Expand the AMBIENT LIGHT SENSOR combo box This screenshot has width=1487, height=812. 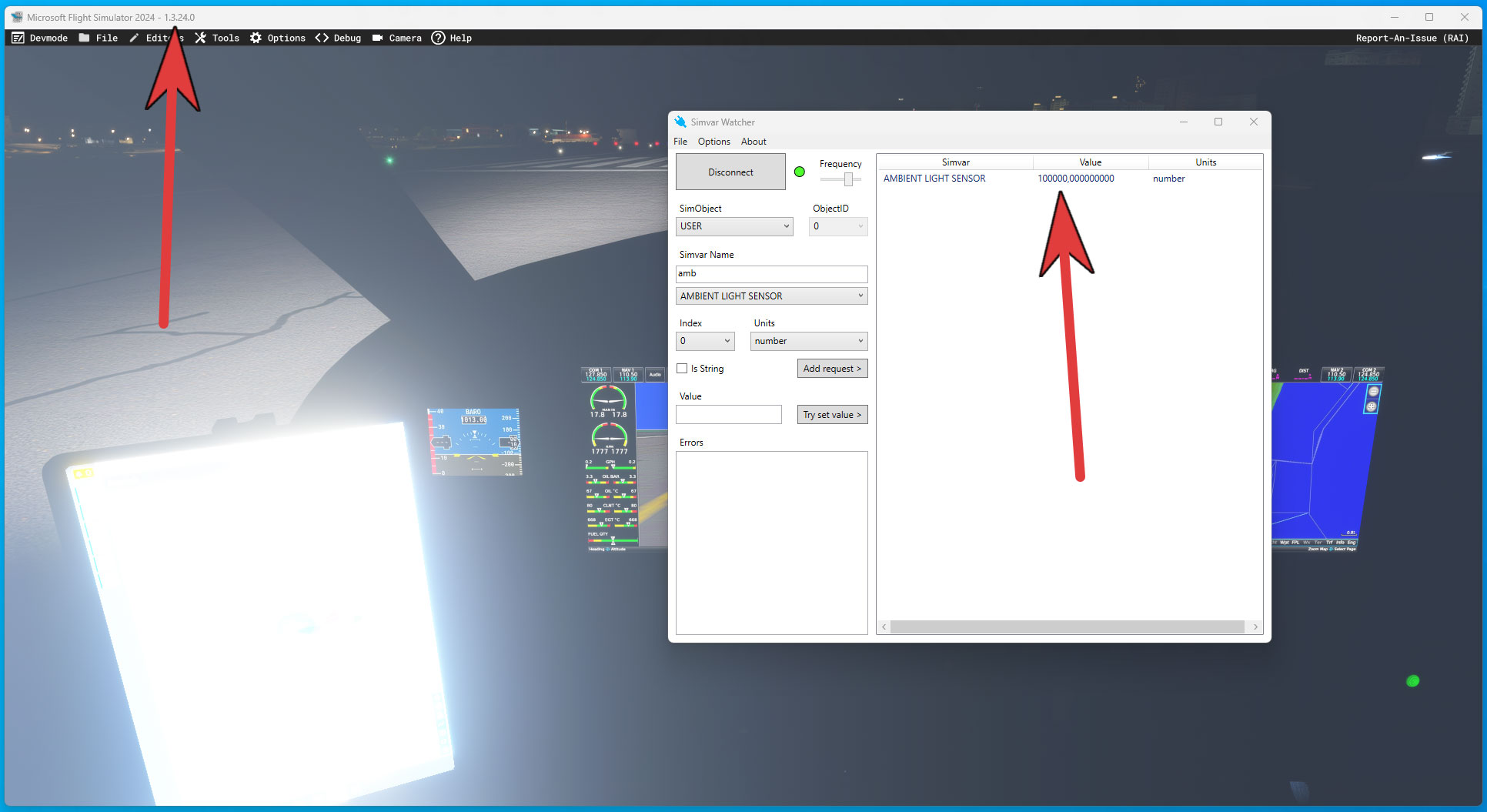[x=771, y=296]
